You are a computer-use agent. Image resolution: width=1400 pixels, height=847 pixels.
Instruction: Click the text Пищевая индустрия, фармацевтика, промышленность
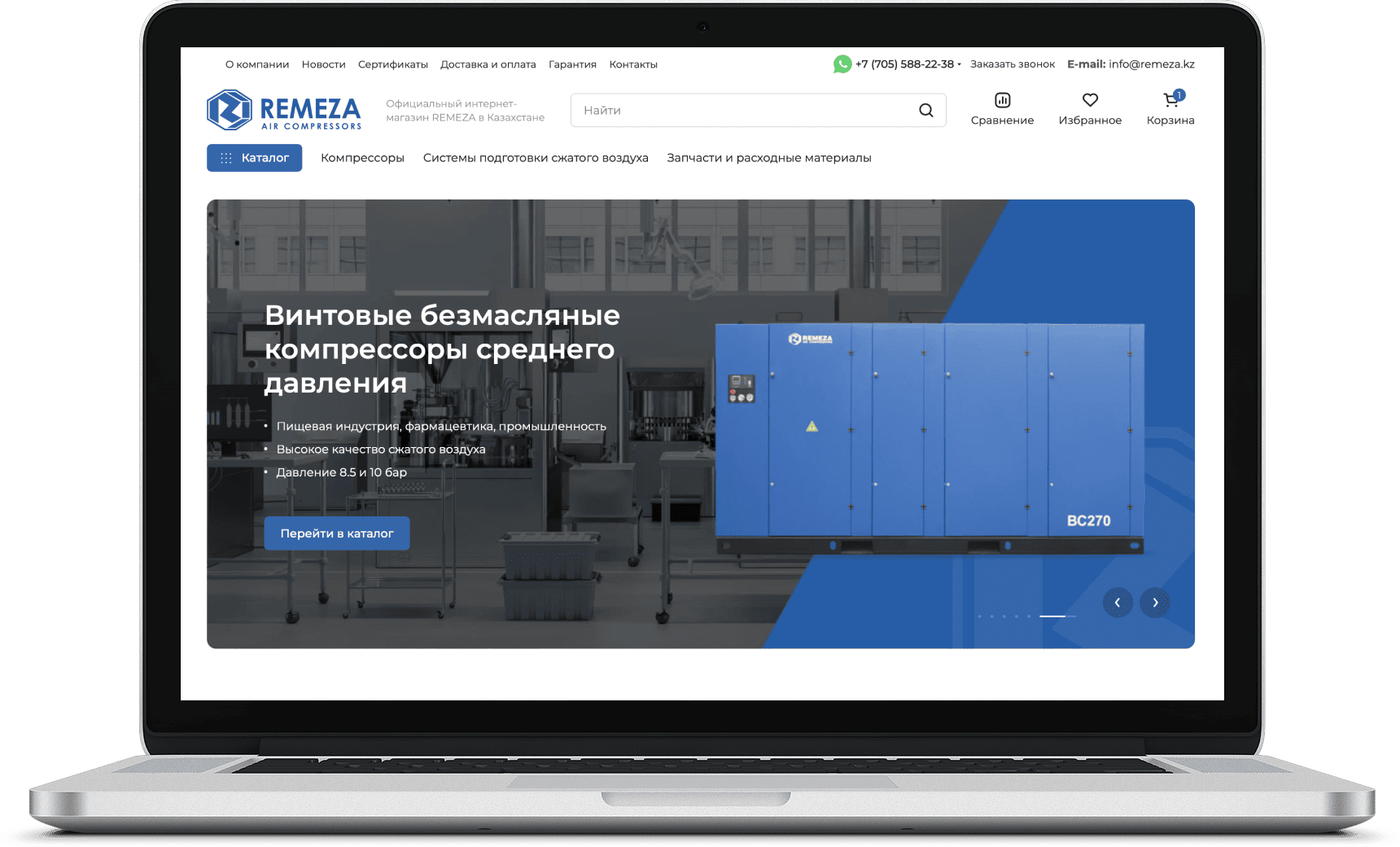(441, 427)
